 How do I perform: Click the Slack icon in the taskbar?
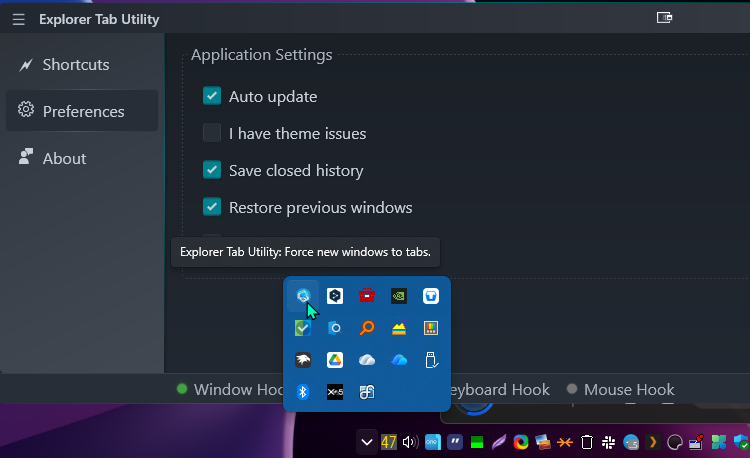[608, 442]
